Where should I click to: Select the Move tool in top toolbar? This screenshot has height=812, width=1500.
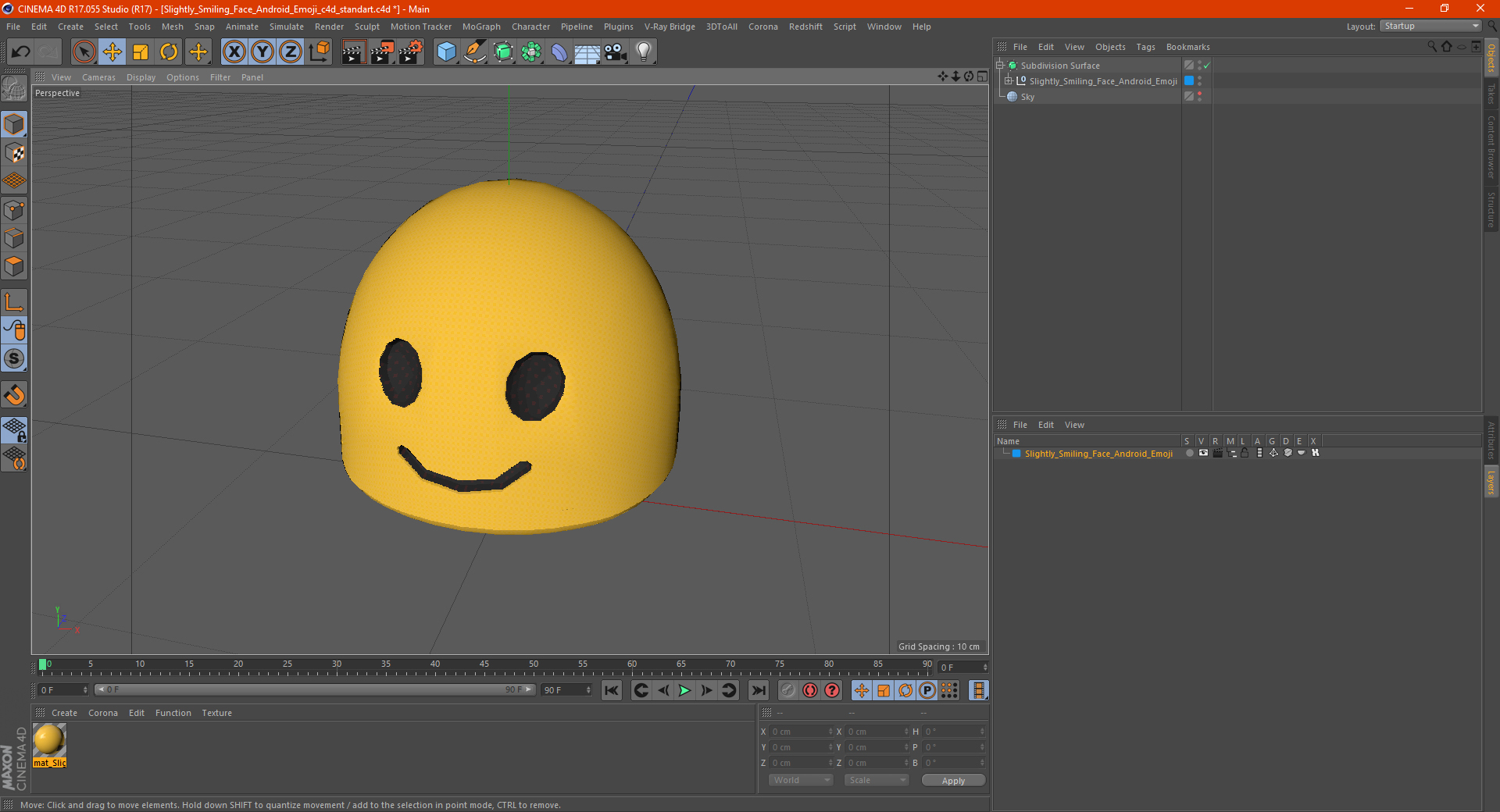click(112, 52)
